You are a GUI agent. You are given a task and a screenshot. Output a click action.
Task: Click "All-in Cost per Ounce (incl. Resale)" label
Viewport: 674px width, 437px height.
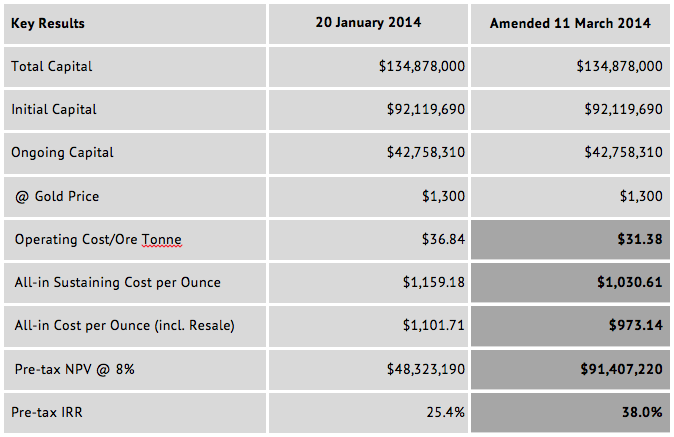(x=127, y=325)
